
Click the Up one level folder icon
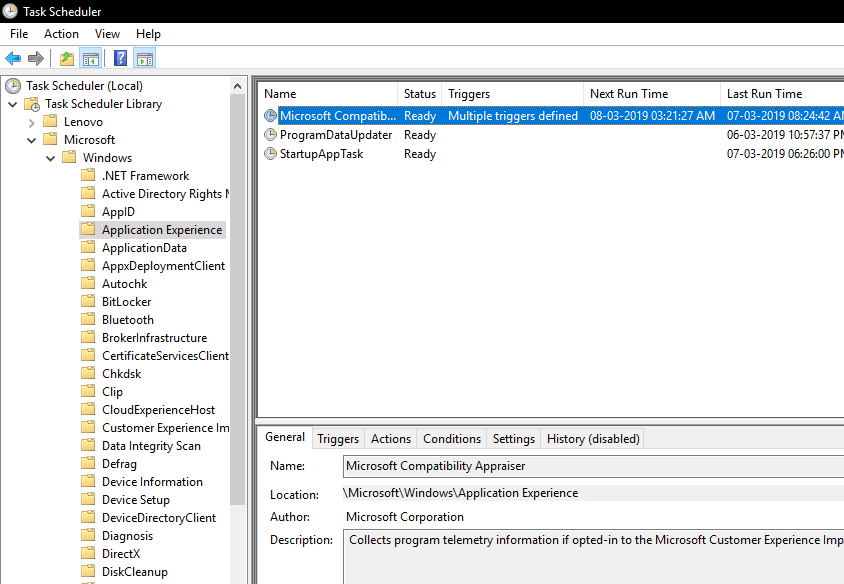click(x=67, y=58)
